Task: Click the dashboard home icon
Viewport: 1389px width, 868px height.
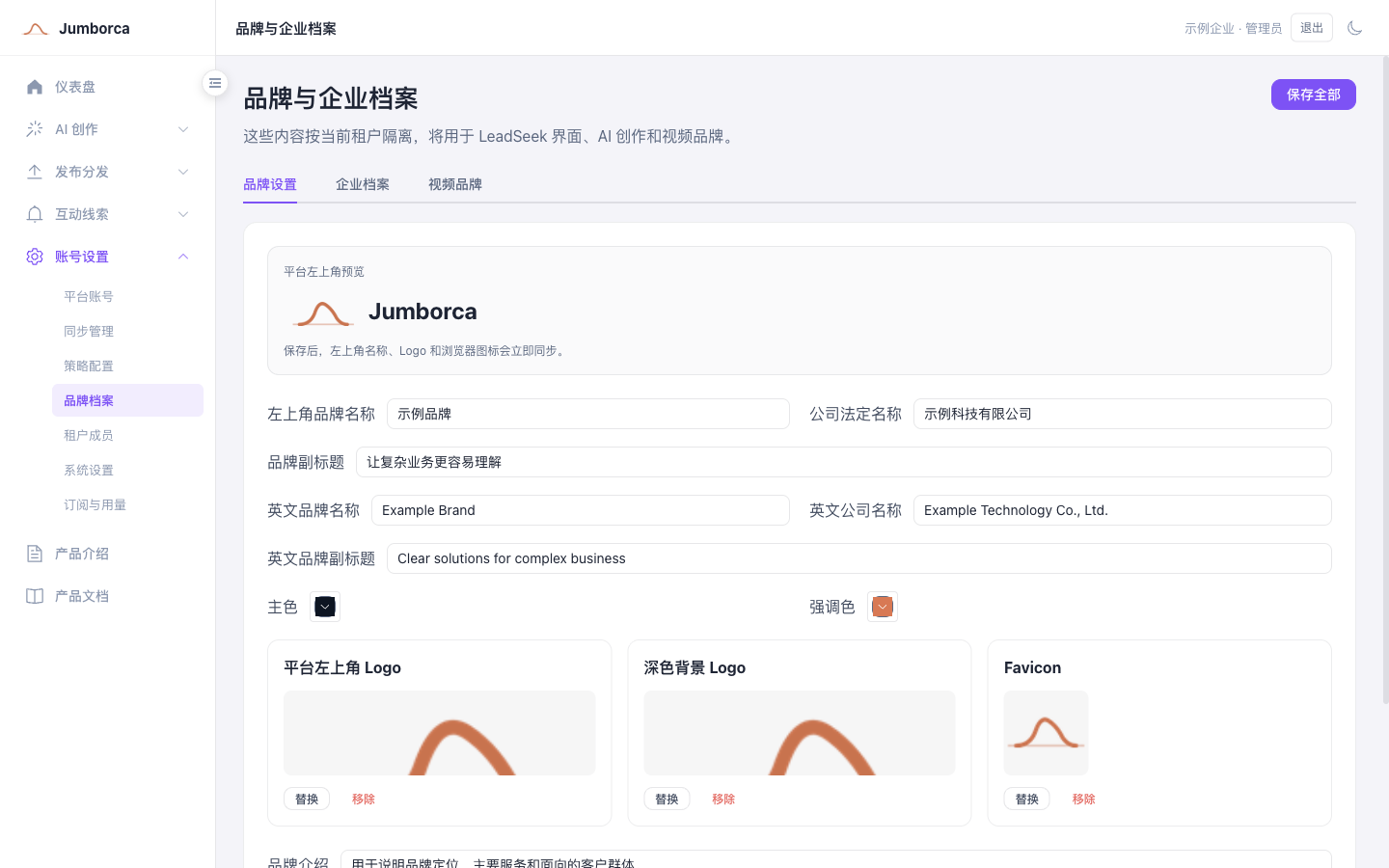Action: coord(35,87)
